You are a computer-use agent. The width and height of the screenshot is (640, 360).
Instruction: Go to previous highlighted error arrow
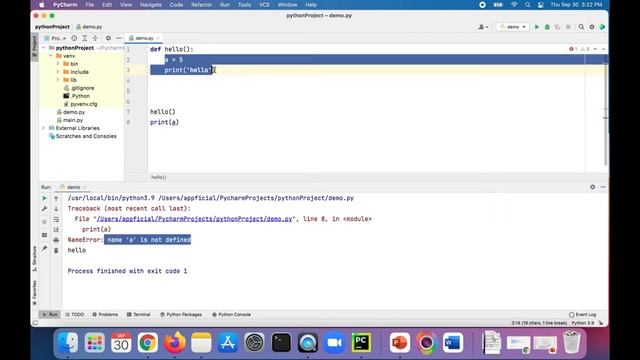click(x=595, y=49)
